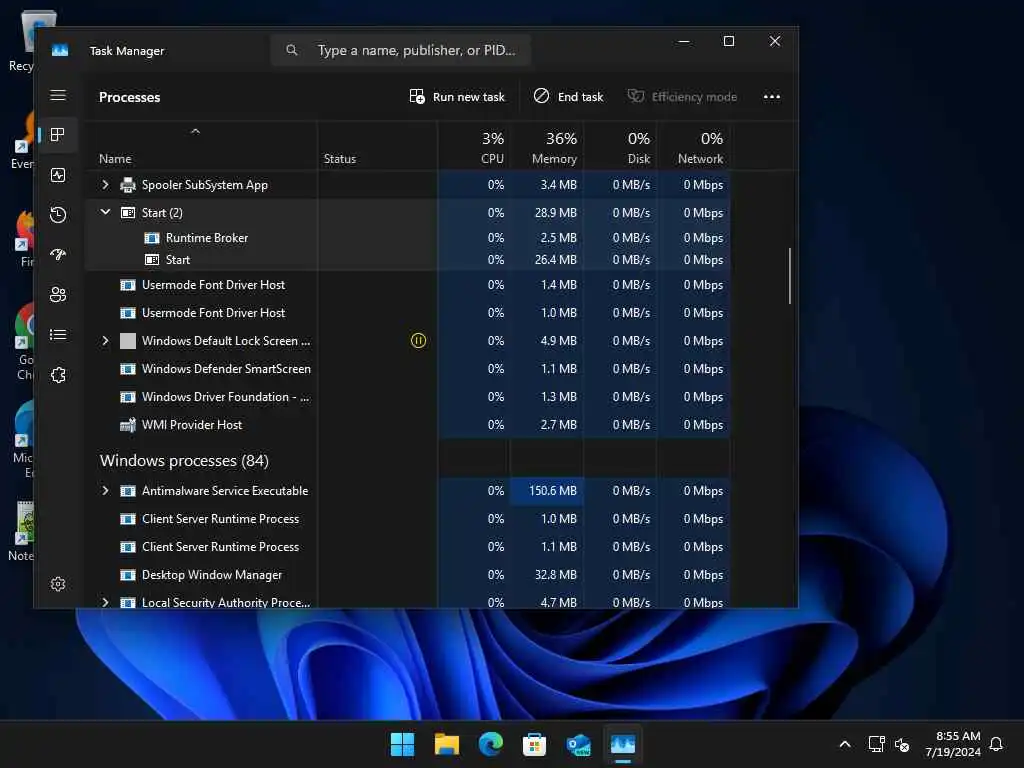Click the suspended status icon for Lock Screen
This screenshot has width=1024, height=768.
[418, 341]
